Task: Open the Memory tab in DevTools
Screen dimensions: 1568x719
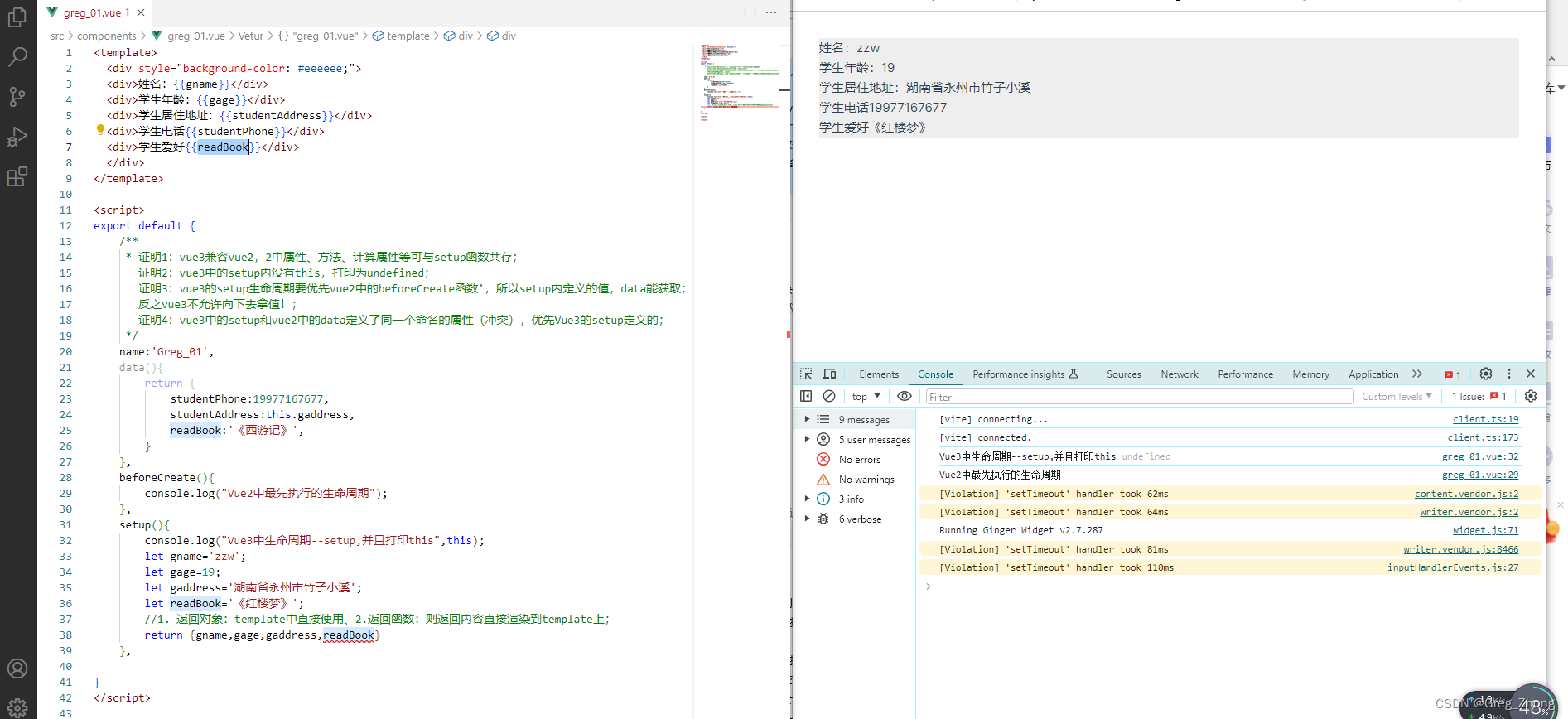Action: (x=1310, y=374)
